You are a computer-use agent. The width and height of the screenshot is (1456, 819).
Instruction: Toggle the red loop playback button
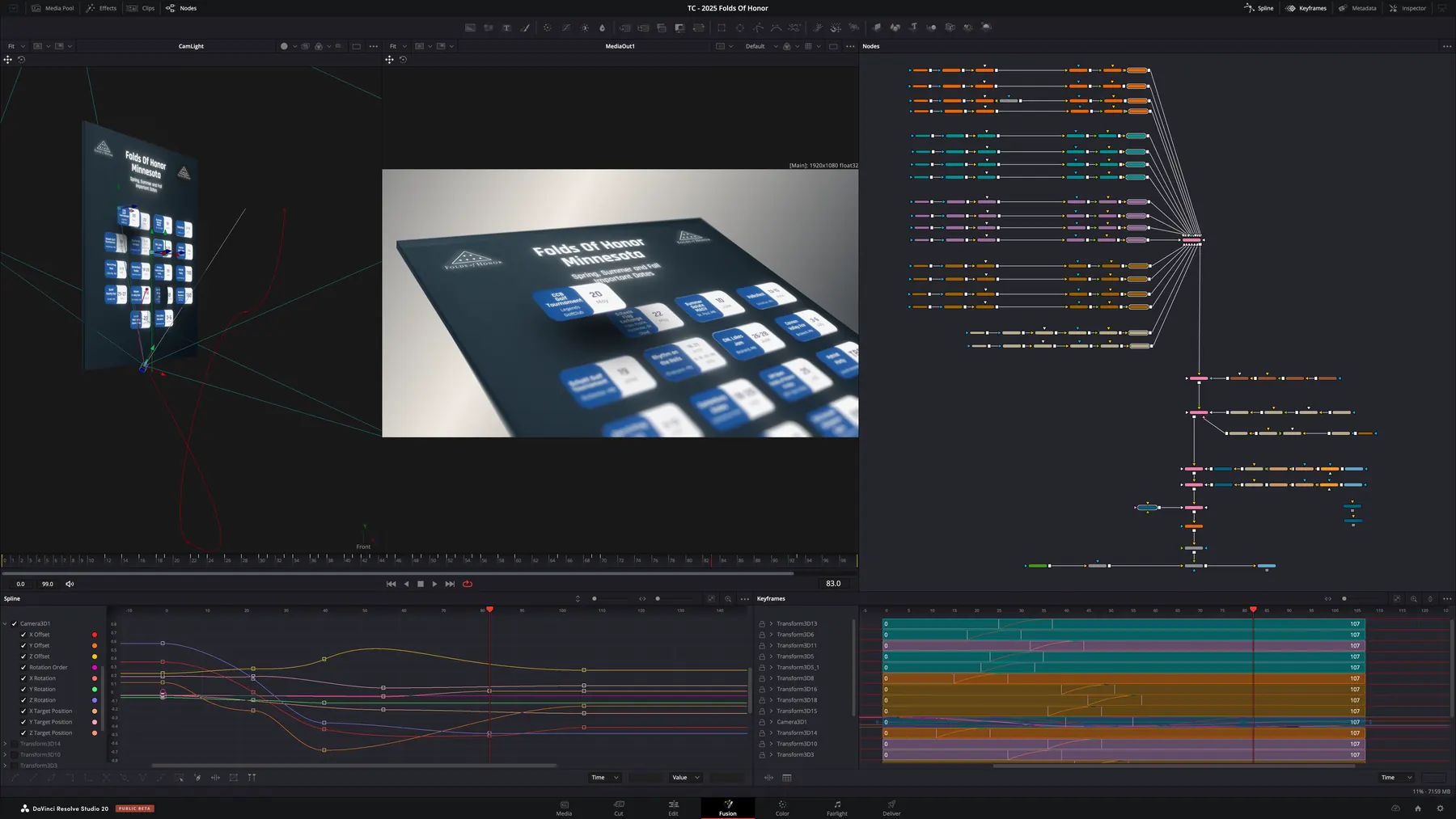[x=468, y=584]
